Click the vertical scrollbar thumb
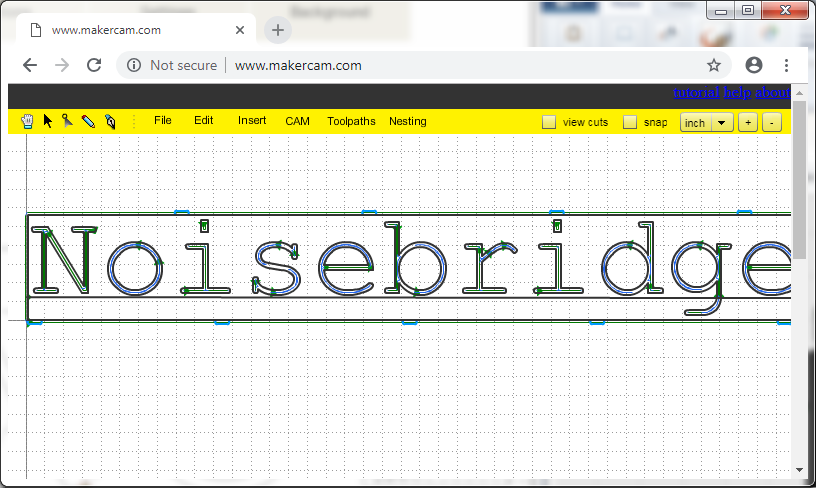The image size is (818, 488). [799, 190]
